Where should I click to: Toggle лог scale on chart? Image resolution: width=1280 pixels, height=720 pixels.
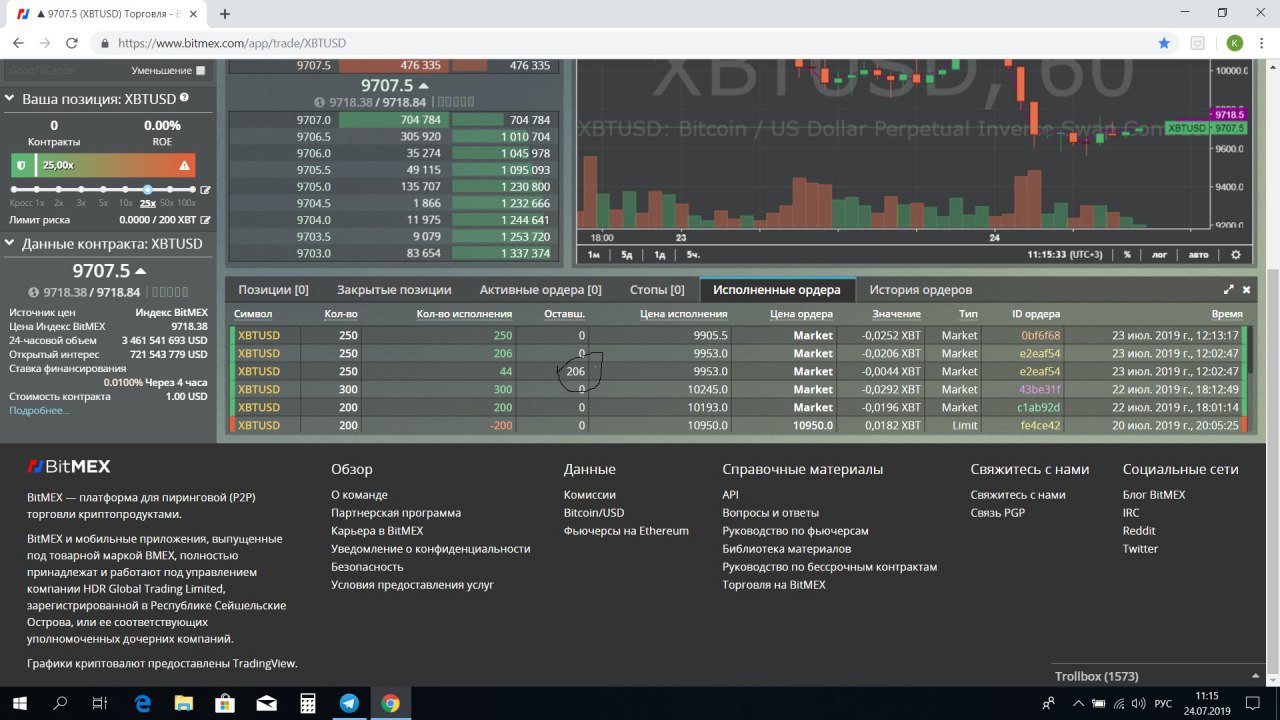click(1159, 254)
